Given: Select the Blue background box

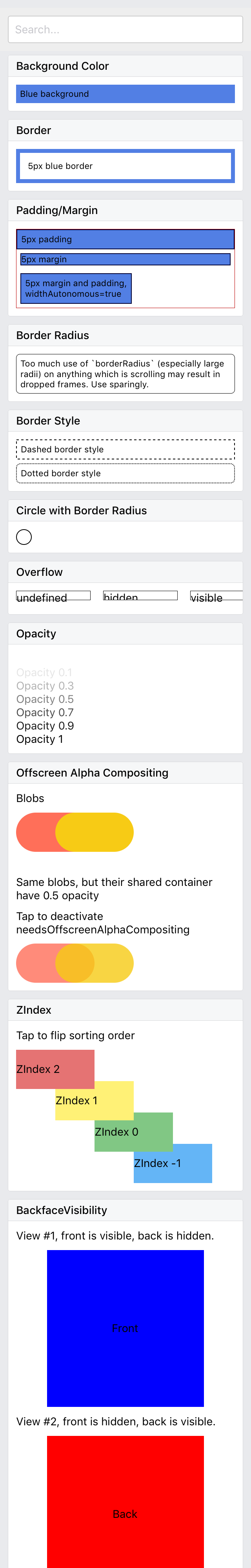Looking at the screenshot, I should [x=125, y=94].
